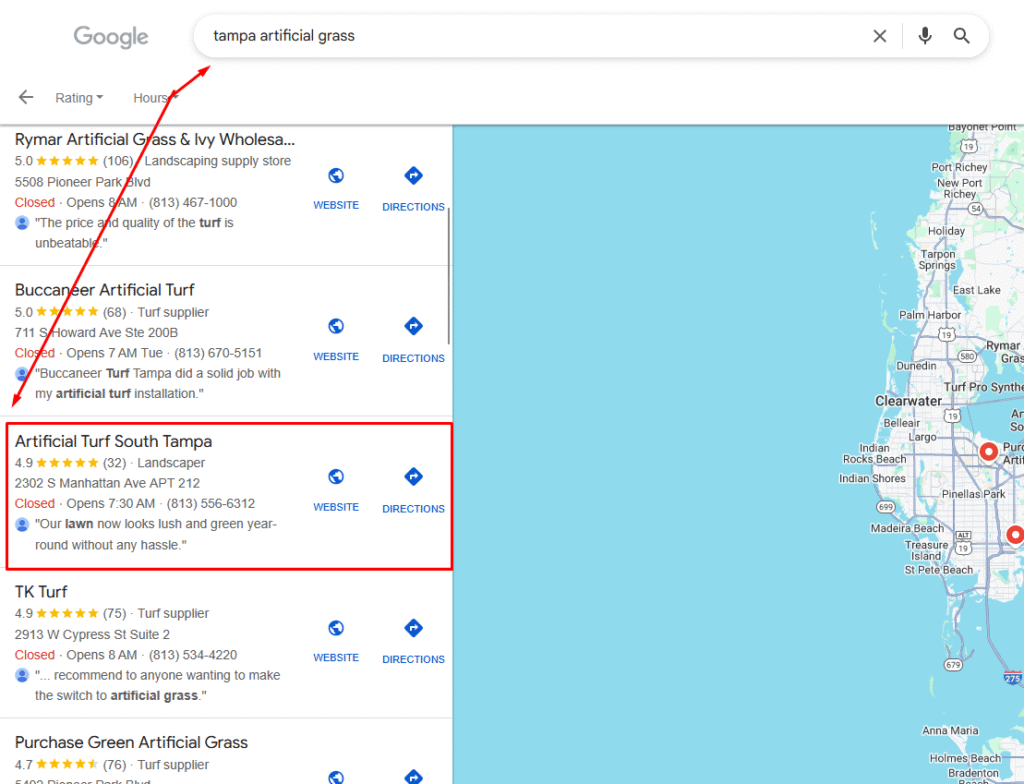Open TK Turf listing title
This screenshot has width=1024, height=784.
41,592
